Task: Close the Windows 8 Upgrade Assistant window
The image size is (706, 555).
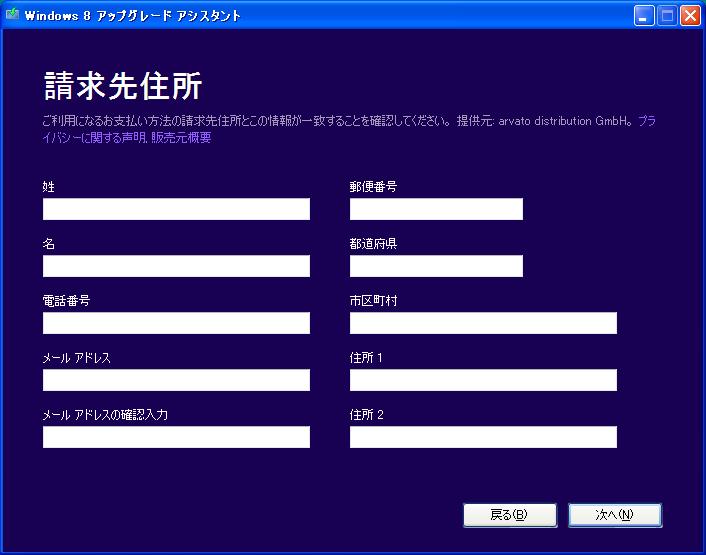Action: (x=690, y=16)
